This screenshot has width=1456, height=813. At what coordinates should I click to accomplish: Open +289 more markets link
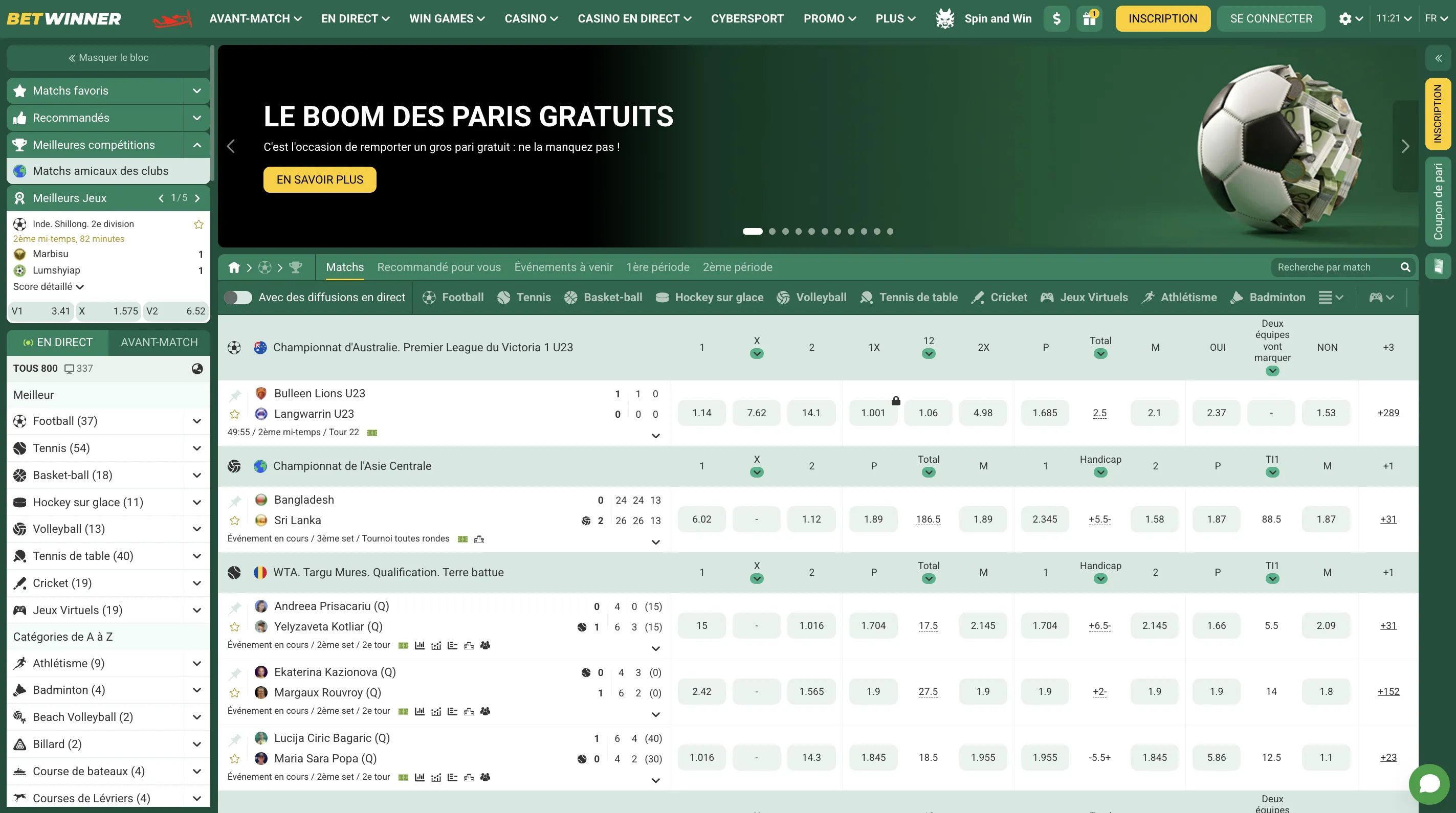(1387, 413)
